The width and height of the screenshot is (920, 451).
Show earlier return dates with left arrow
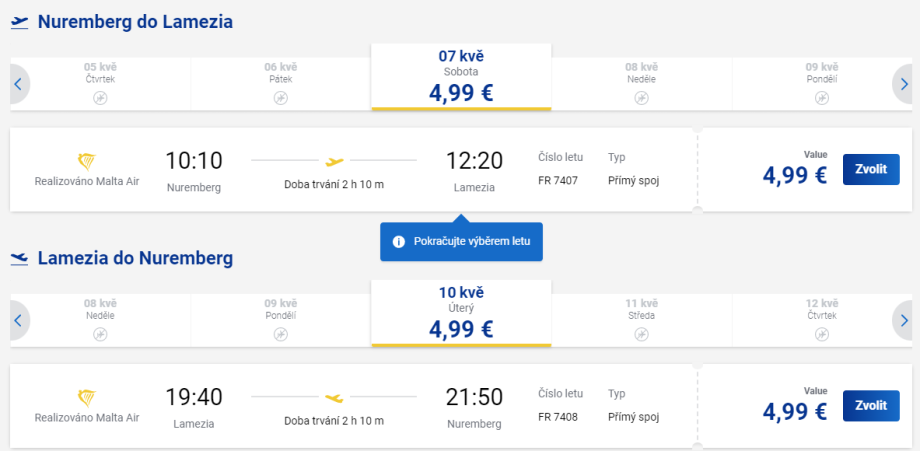(18, 321)
